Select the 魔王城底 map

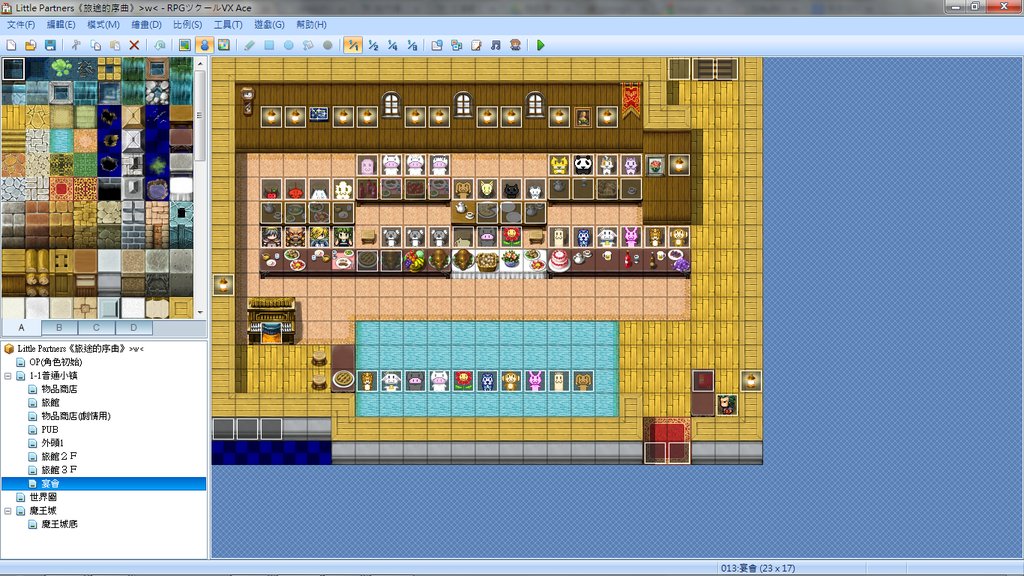click(59, 524)
